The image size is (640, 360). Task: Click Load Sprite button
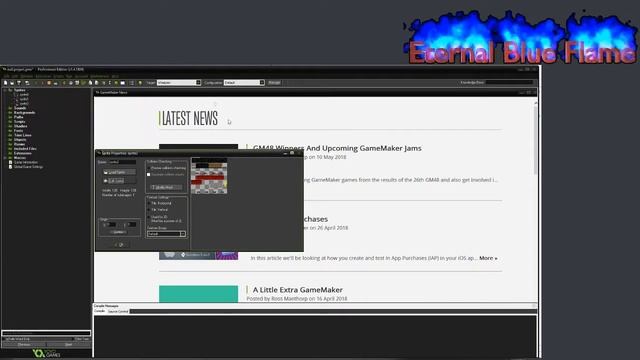pyautogui.click(x=119, y=172)
